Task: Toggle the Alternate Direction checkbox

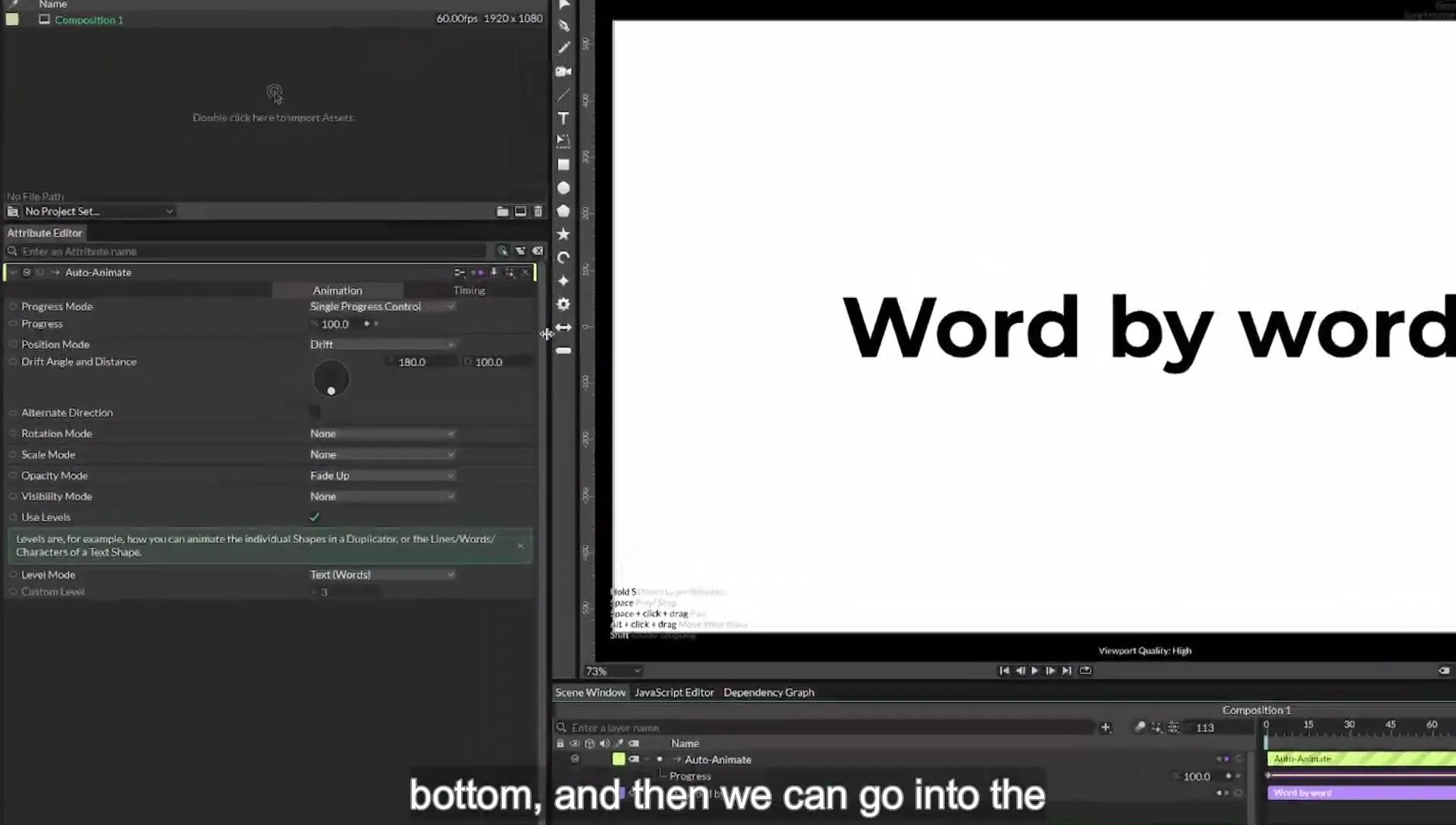Action: (315, 412)
